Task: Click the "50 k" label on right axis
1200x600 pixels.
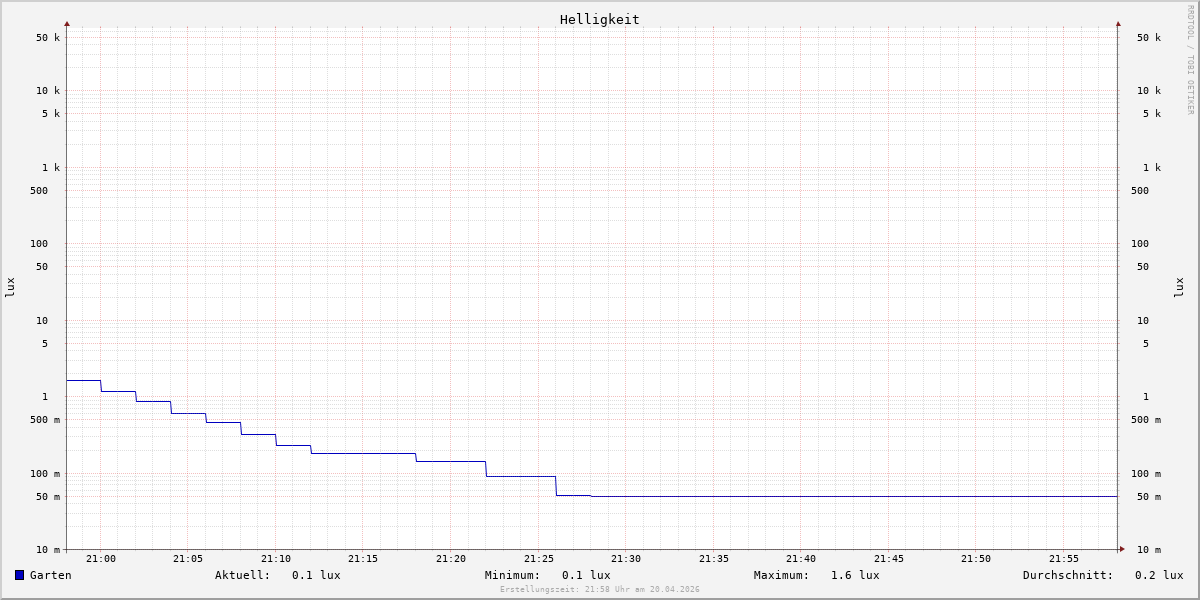Action: (x=1149, y=38)
